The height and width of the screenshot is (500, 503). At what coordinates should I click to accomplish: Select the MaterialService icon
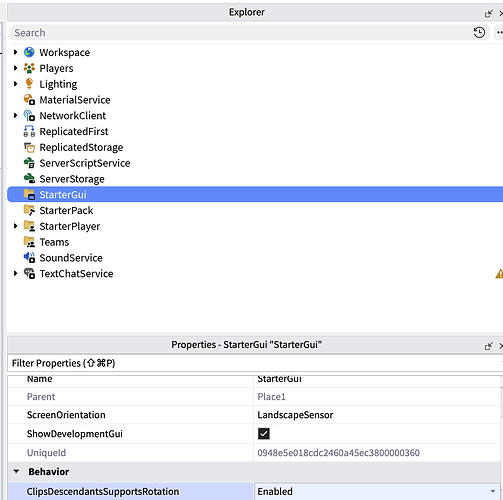click(x=29, y=100)
